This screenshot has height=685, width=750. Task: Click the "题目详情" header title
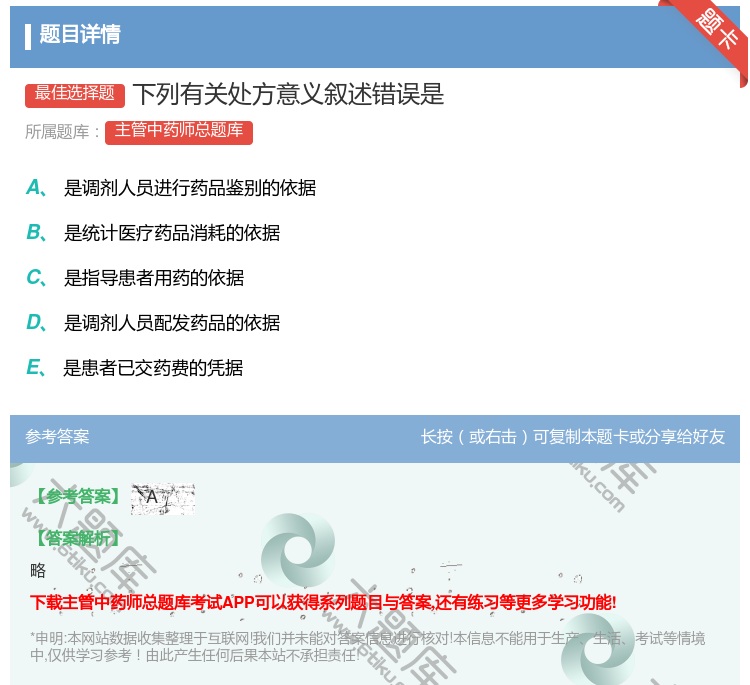(x=80, y=35)
